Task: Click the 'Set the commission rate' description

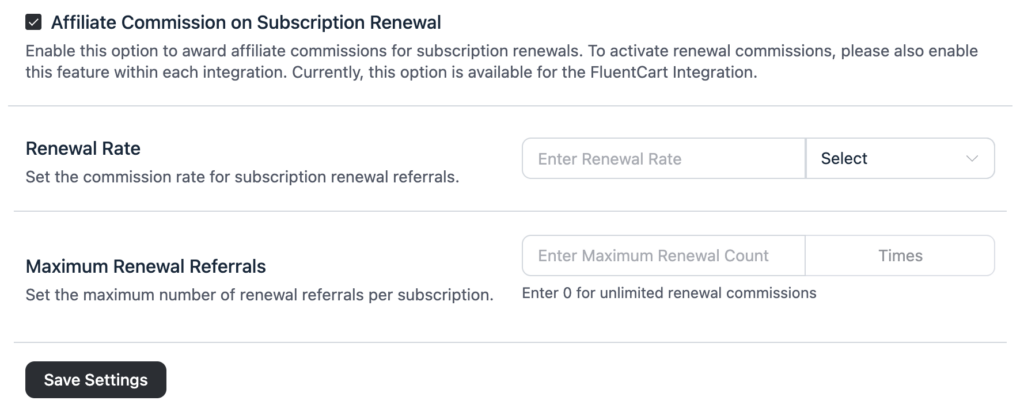Action: 243,179
